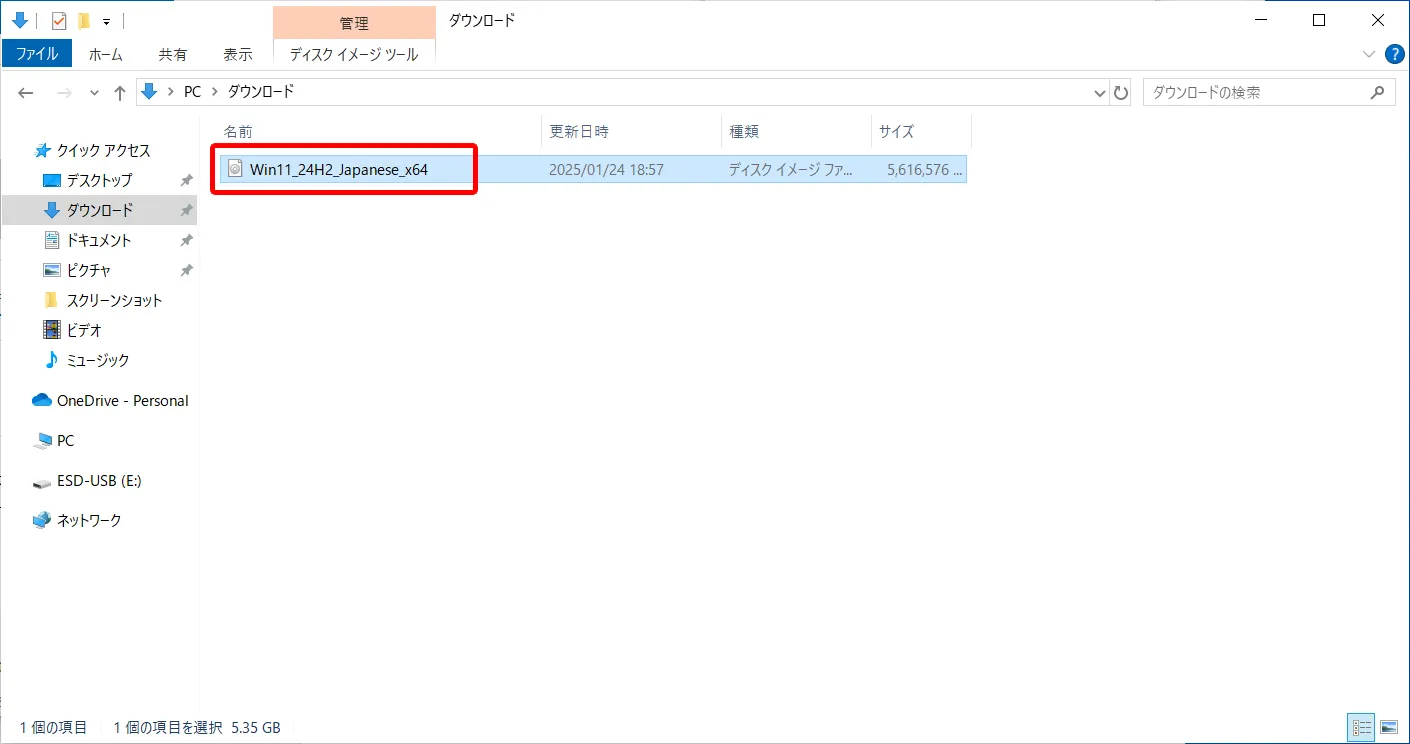Switch to large icons view in the status bar
The width and height of the screenshot is (1410, 744).
(x=1388, y=727)
